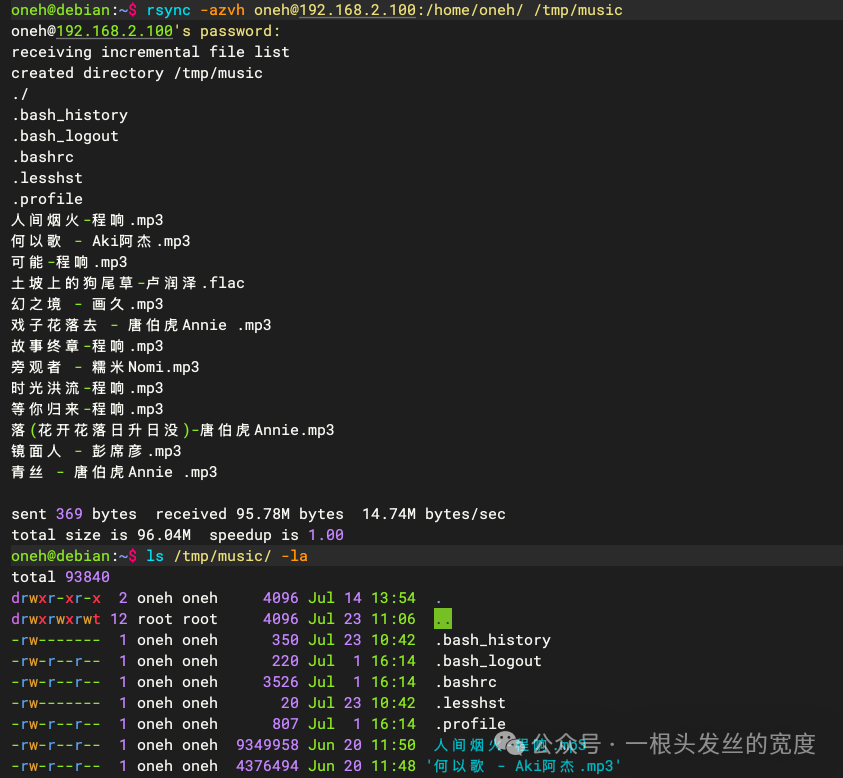Click the 'total 93840' line

[60, 577]
